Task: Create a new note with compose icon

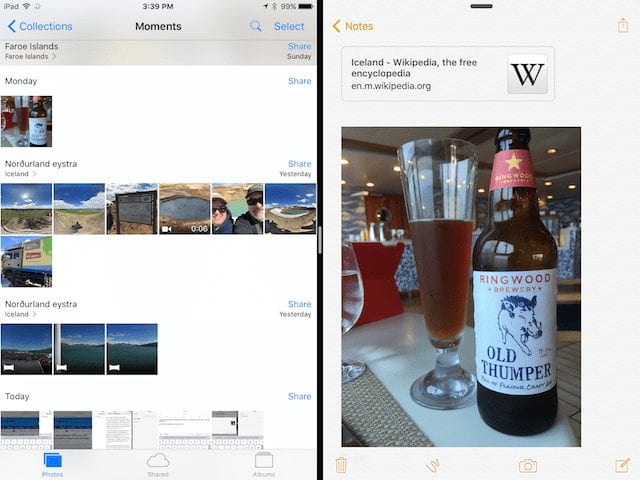Action: point(622,465)
